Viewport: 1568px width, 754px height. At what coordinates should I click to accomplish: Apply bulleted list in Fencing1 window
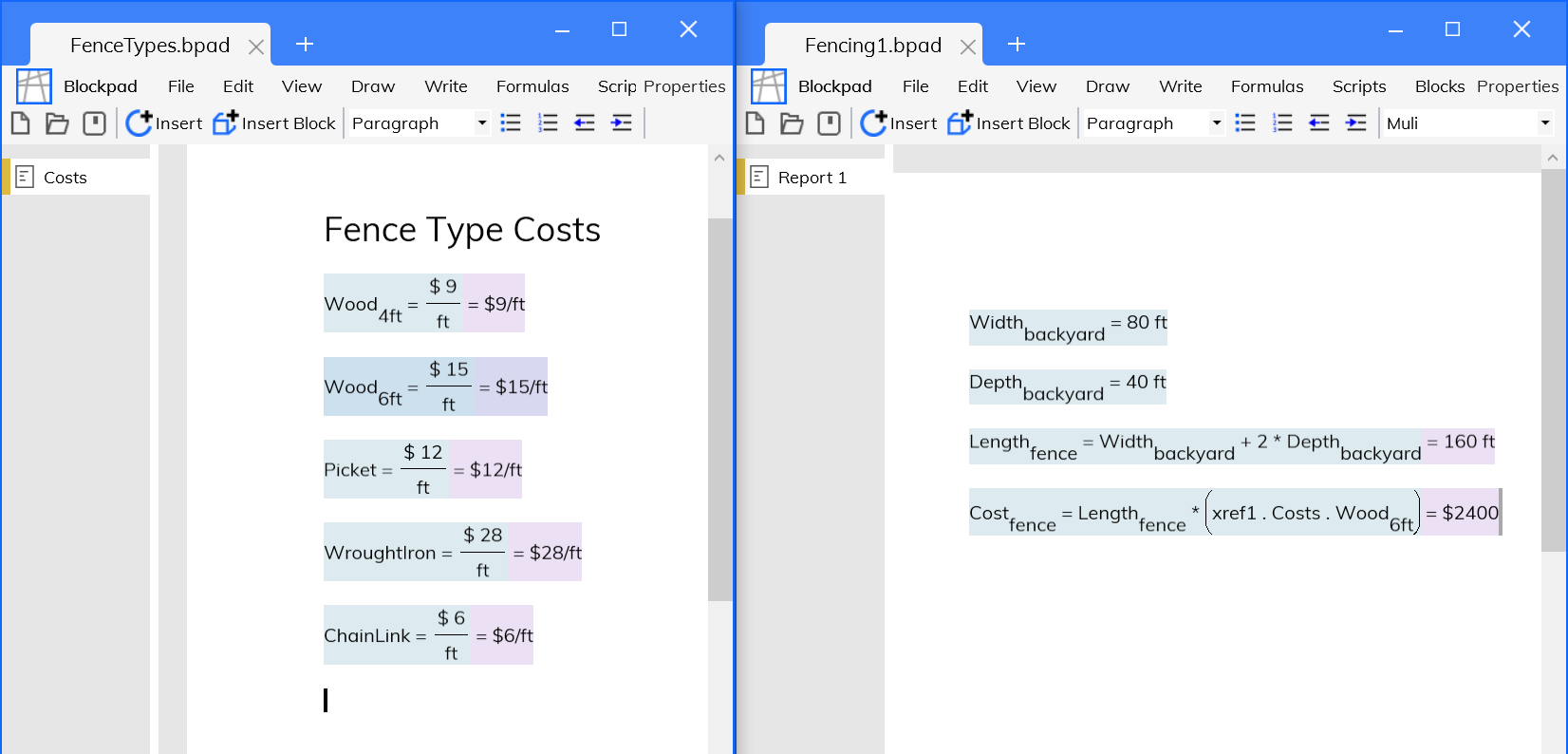point(1245,123)
